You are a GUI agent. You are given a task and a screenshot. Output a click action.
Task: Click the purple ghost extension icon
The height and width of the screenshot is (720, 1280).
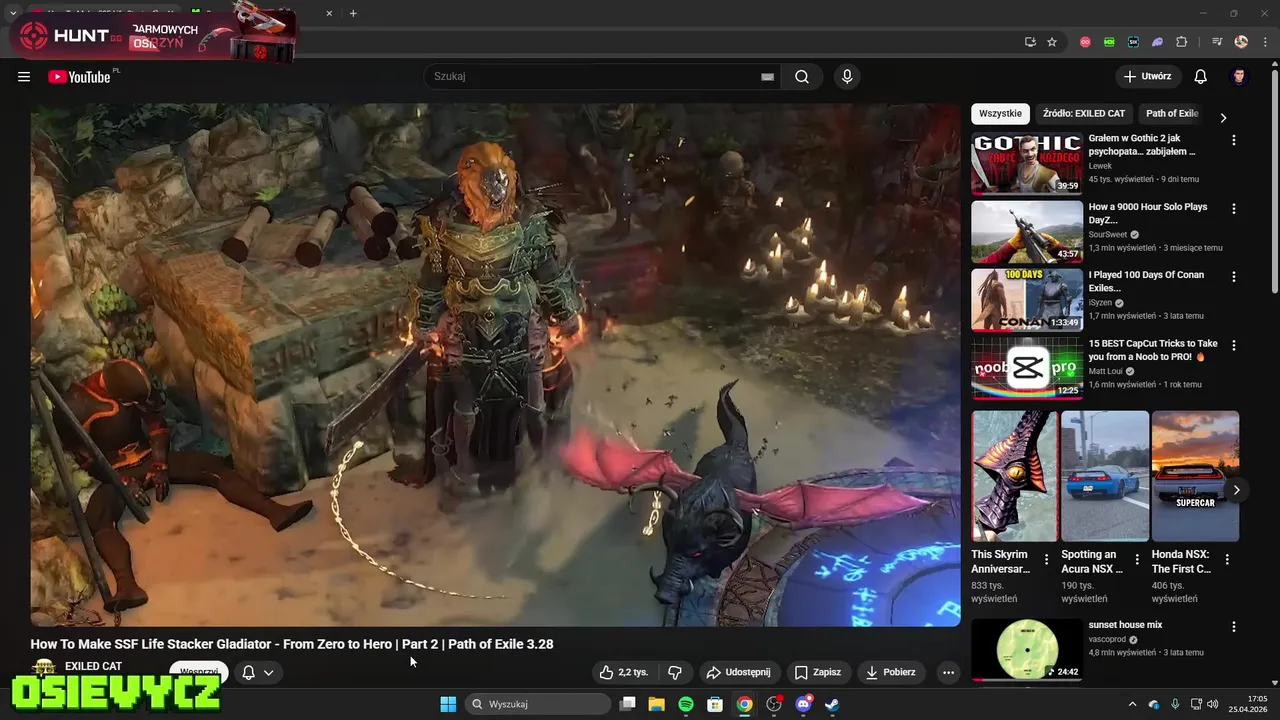click(1157, 42)
